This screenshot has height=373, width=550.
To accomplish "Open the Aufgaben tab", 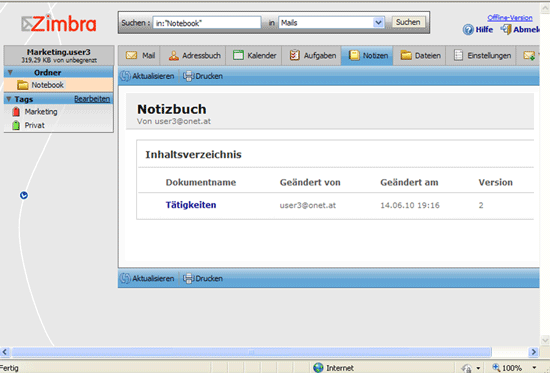I will 312,55.
